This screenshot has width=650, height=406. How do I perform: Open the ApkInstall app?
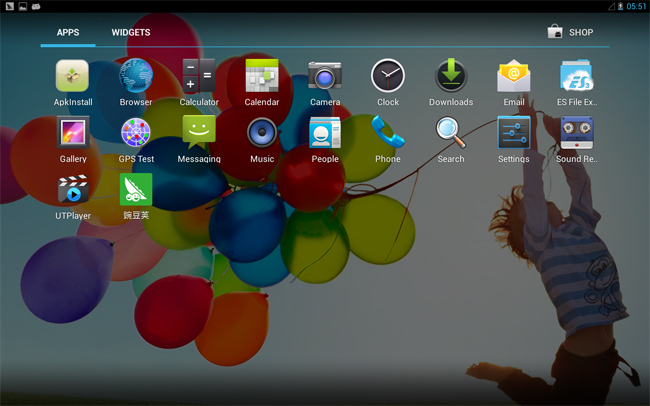[x=73, y=83]
